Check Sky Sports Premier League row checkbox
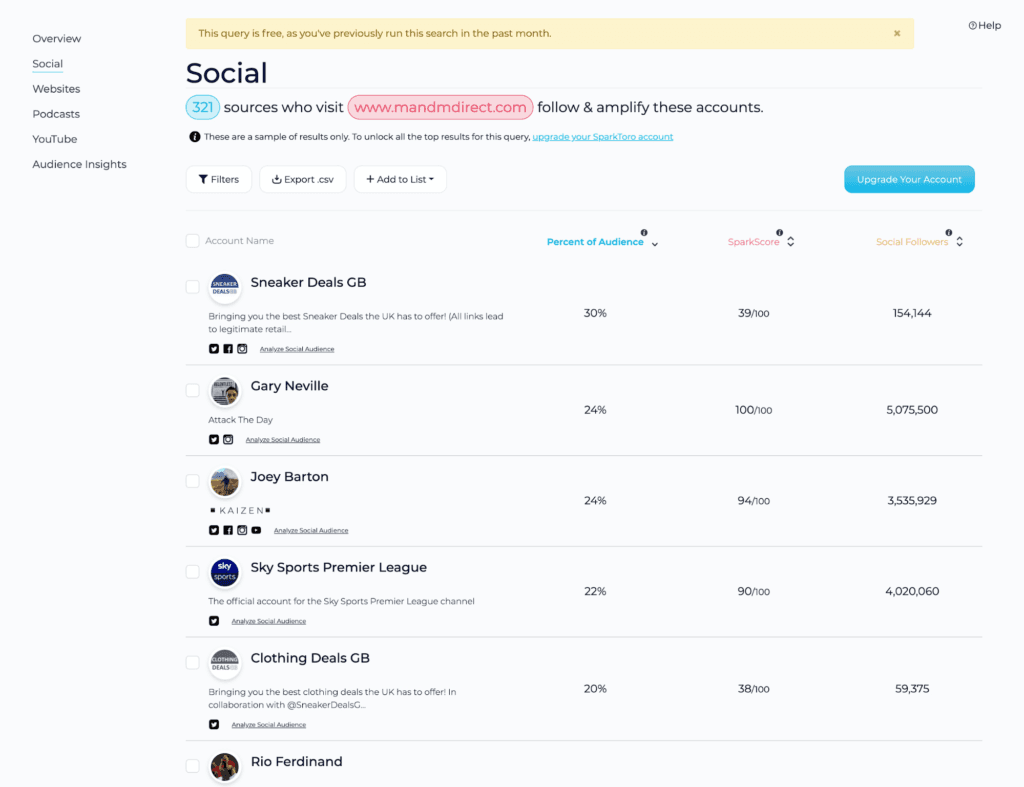The image size is (1024, 787). pos(193,571)
